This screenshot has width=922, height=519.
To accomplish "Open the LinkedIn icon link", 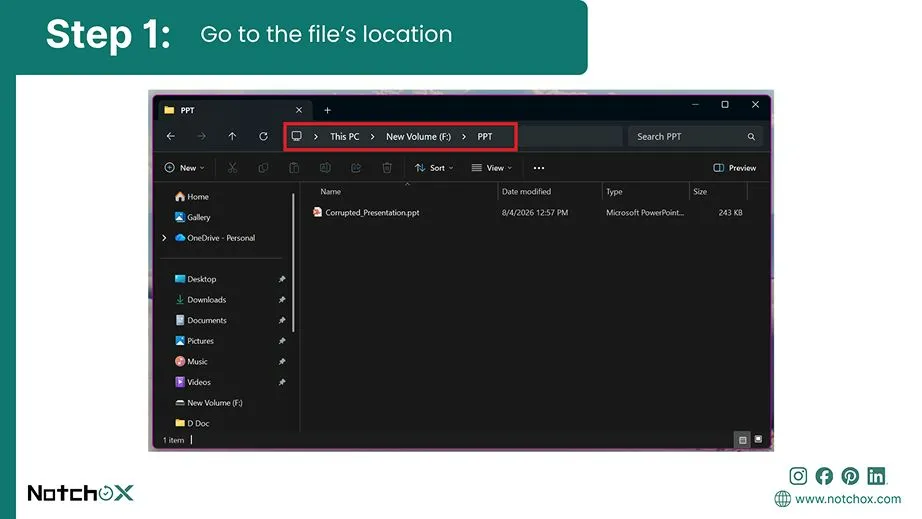I will [876, 476].
